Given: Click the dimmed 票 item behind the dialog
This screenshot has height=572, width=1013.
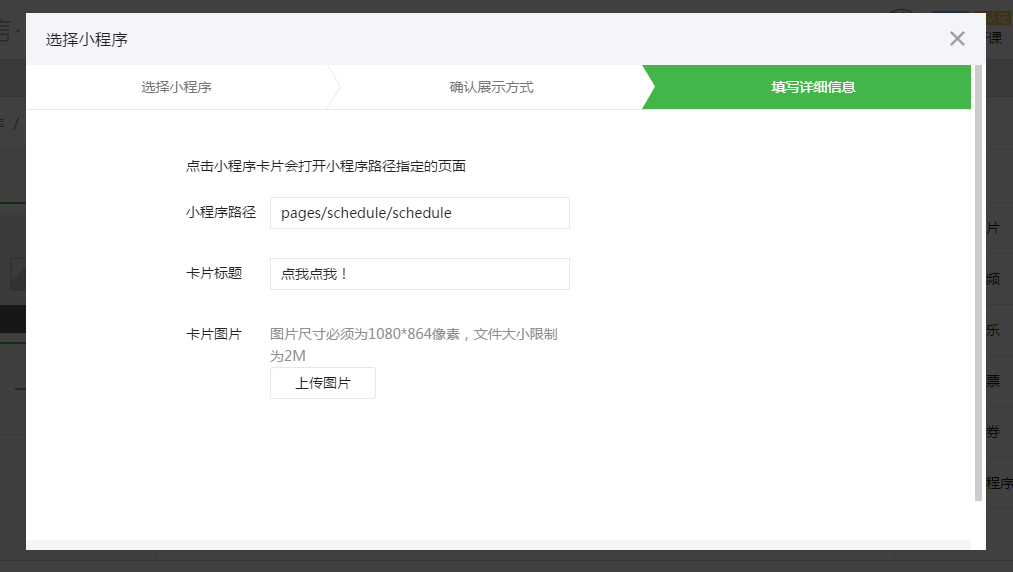Looking at the screenshot, I should [993, 380].
